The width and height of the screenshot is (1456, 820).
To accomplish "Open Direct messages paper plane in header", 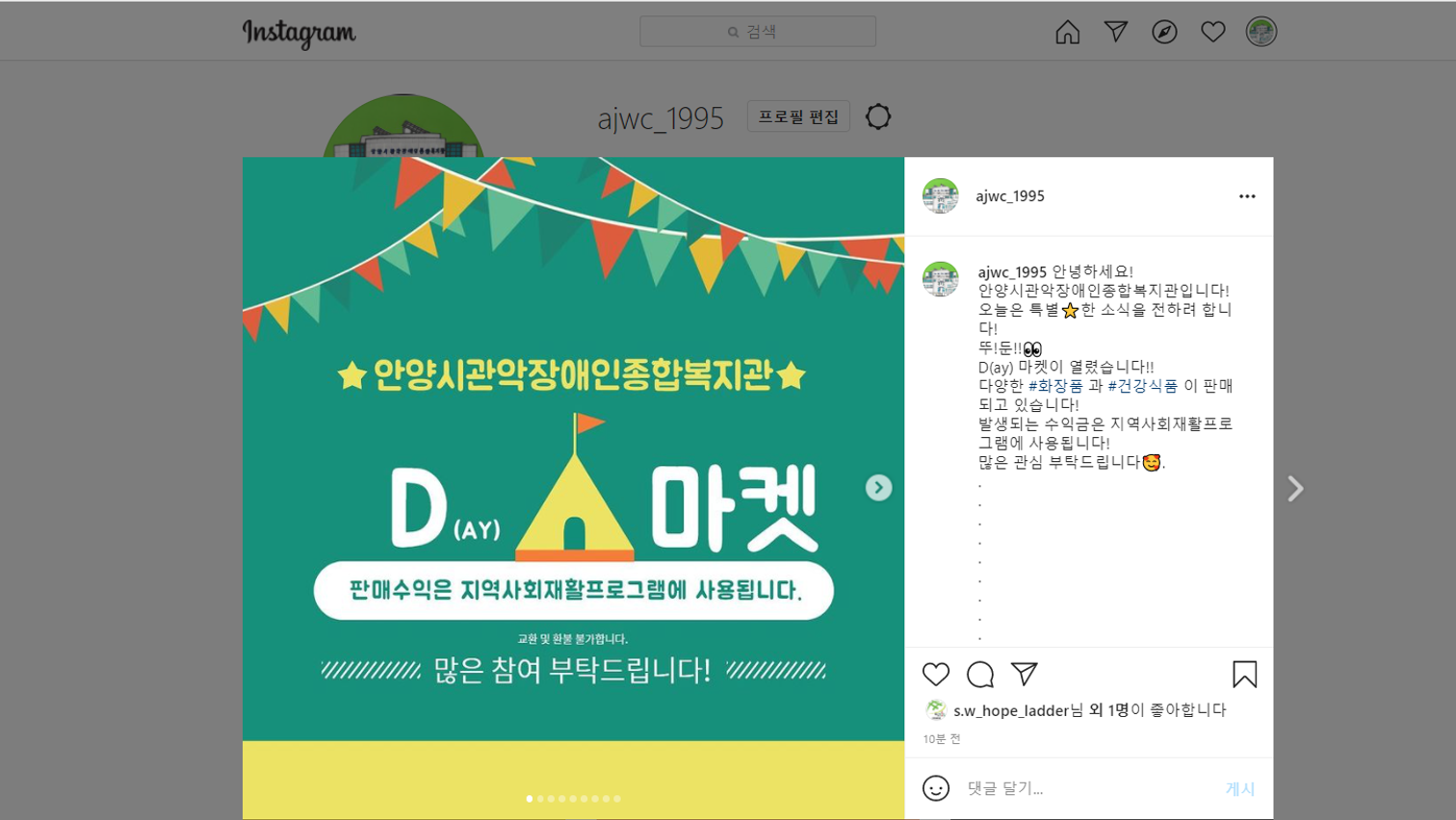I will [x=1115, y=32].
